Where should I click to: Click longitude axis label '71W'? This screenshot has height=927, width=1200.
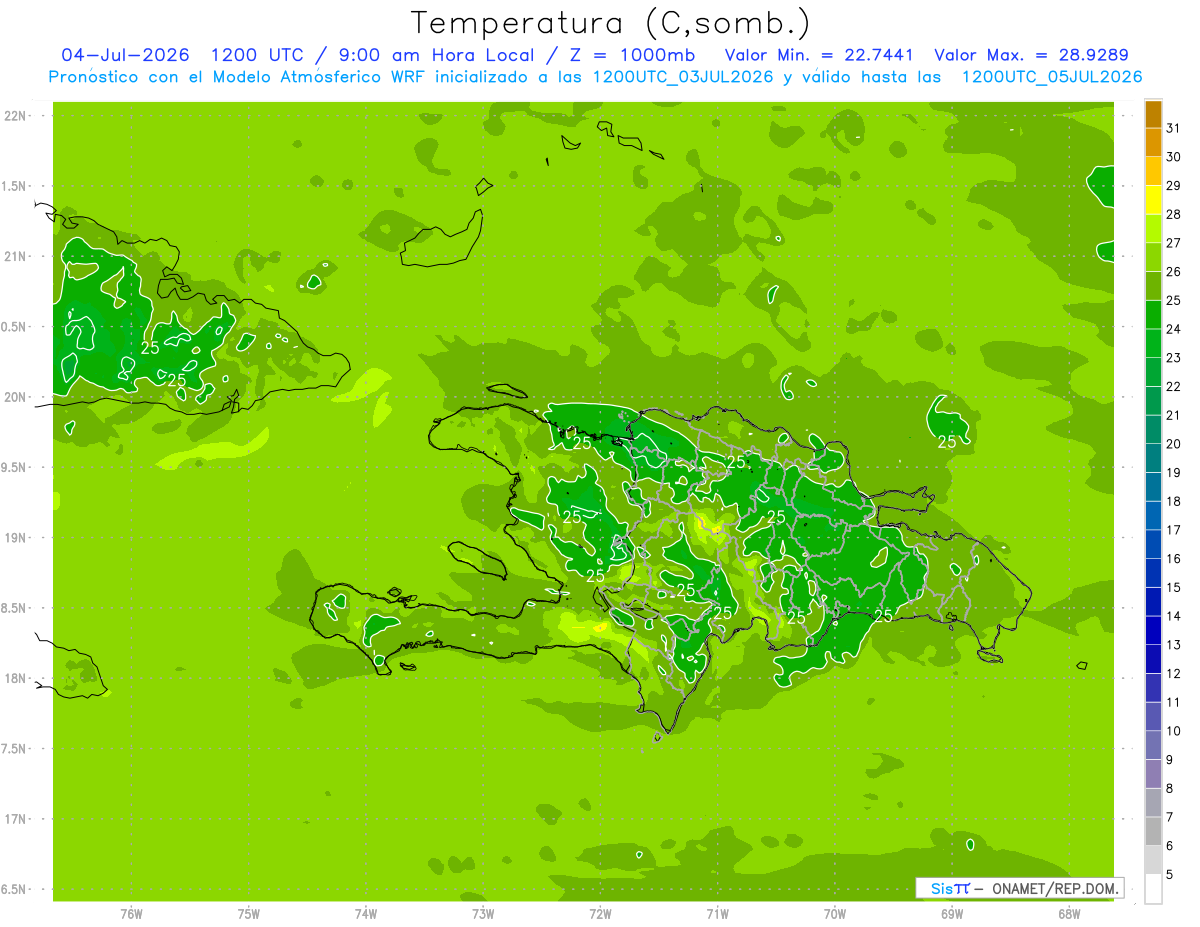[717, 913]
